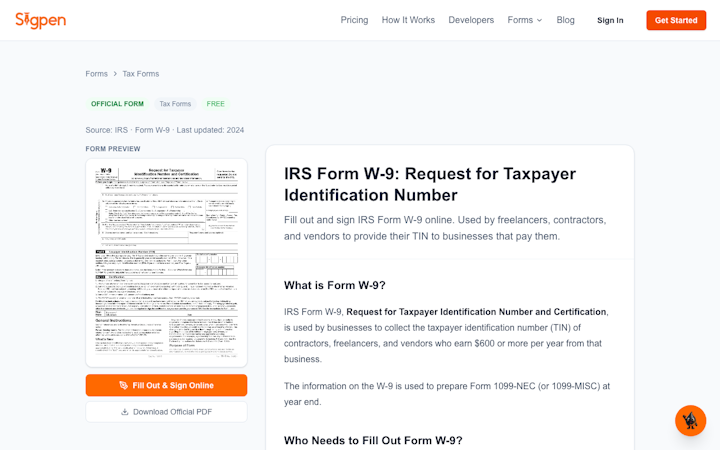This screenshot has width=720, height=450.
Task: Open the W-9 form preview thumbnail
Action: [x=166, y=263]
